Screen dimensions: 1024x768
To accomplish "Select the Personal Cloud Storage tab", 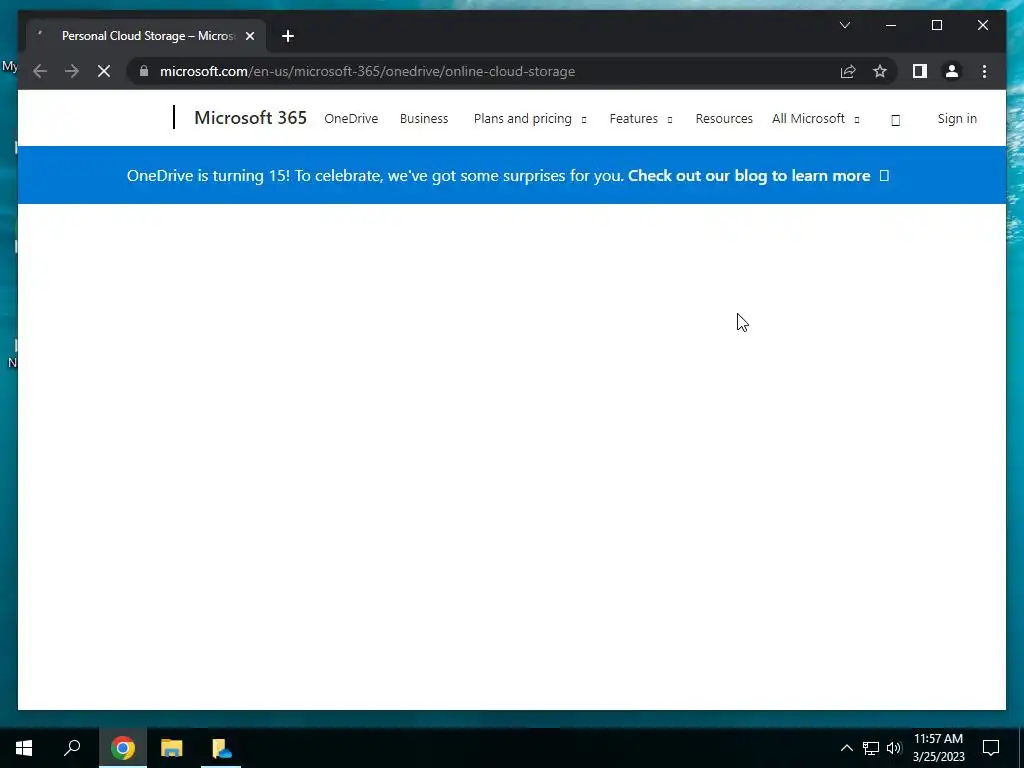I will [146, 36].
